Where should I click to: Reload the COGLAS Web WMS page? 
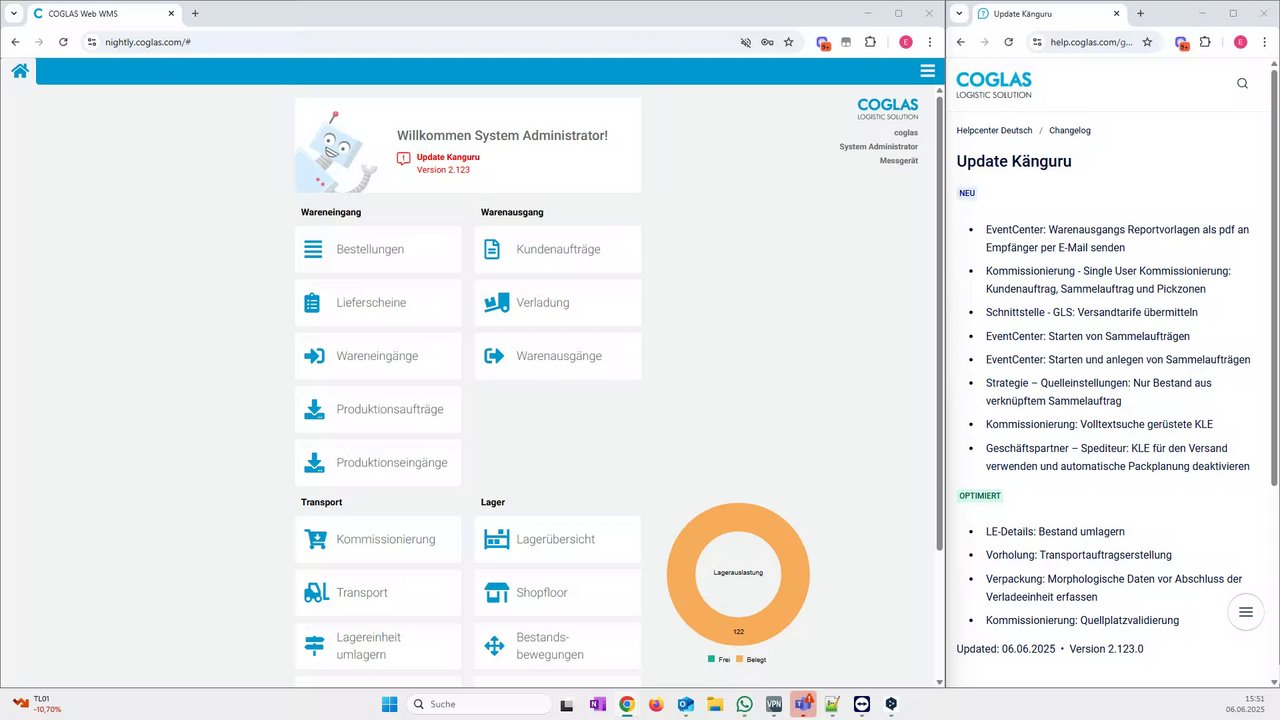[63, 42]
